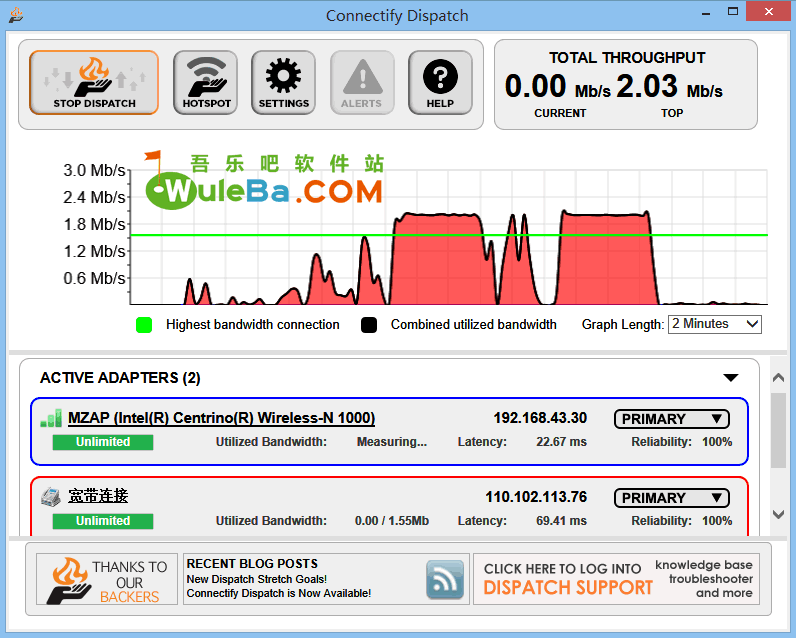Click the adapter list scrollbar up arrow
Image resolution: width=796 pixels, height=638 pixels.
coord(778,378)
